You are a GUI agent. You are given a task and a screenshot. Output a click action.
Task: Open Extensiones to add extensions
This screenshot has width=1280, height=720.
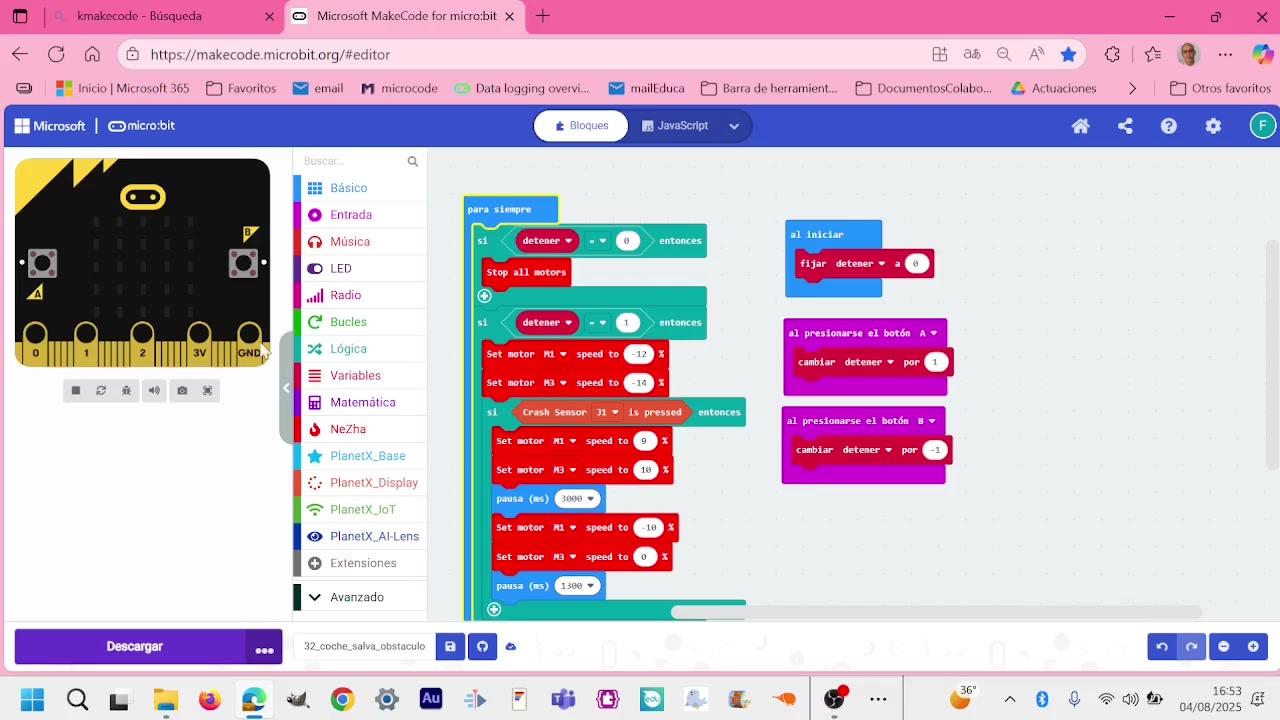(360, 563)
